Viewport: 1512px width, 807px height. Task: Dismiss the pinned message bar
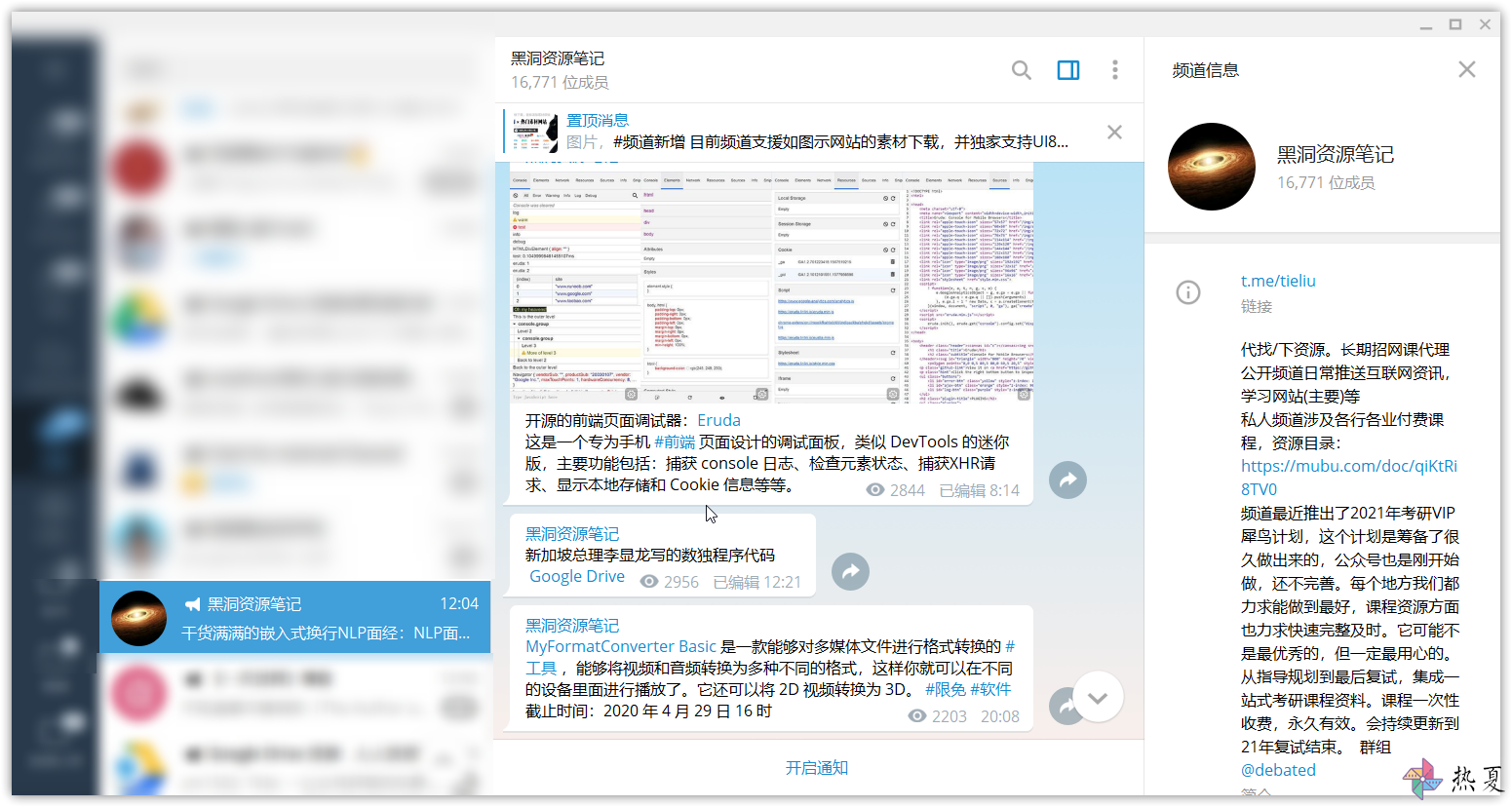[1114, 132]
